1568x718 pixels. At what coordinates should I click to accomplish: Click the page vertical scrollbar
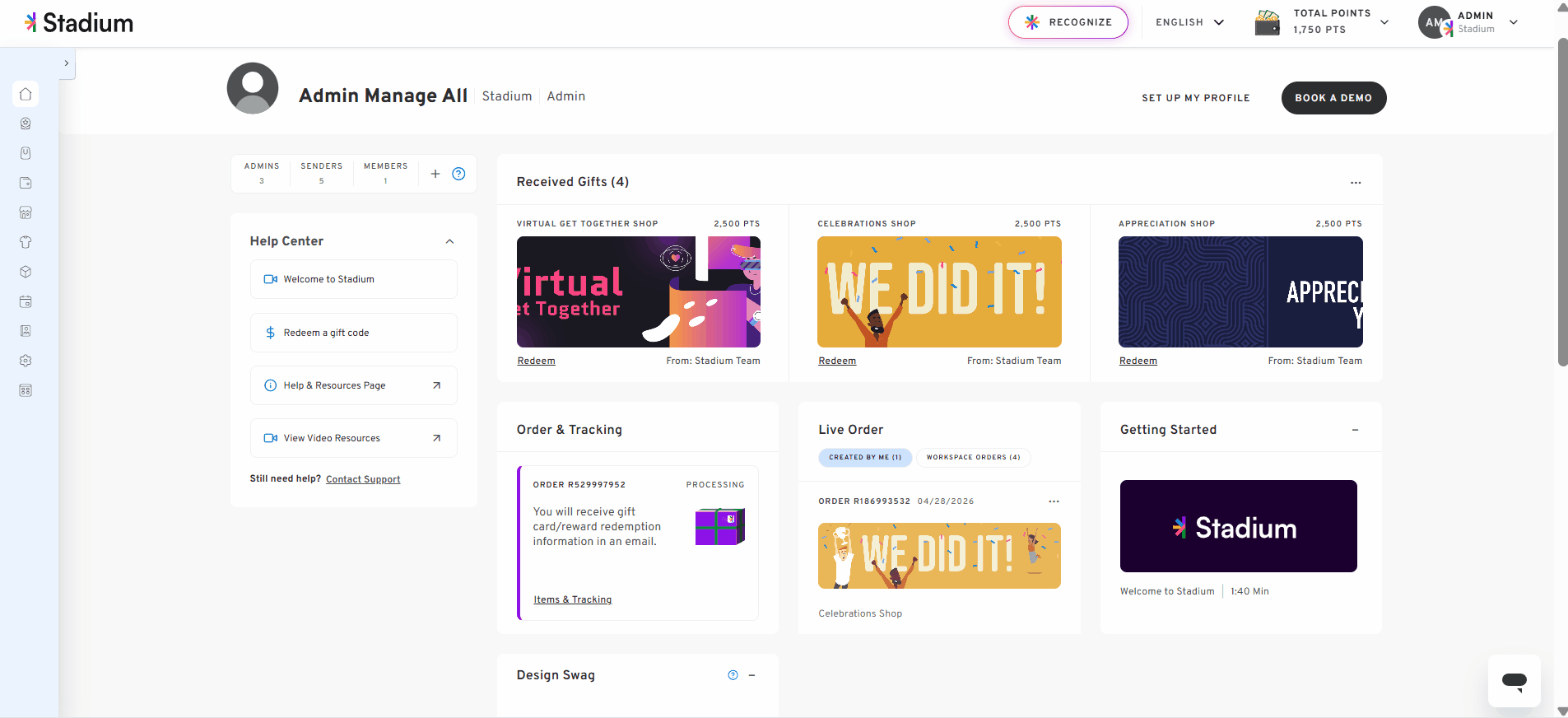pyautogui.click(x=1563, y=202)
